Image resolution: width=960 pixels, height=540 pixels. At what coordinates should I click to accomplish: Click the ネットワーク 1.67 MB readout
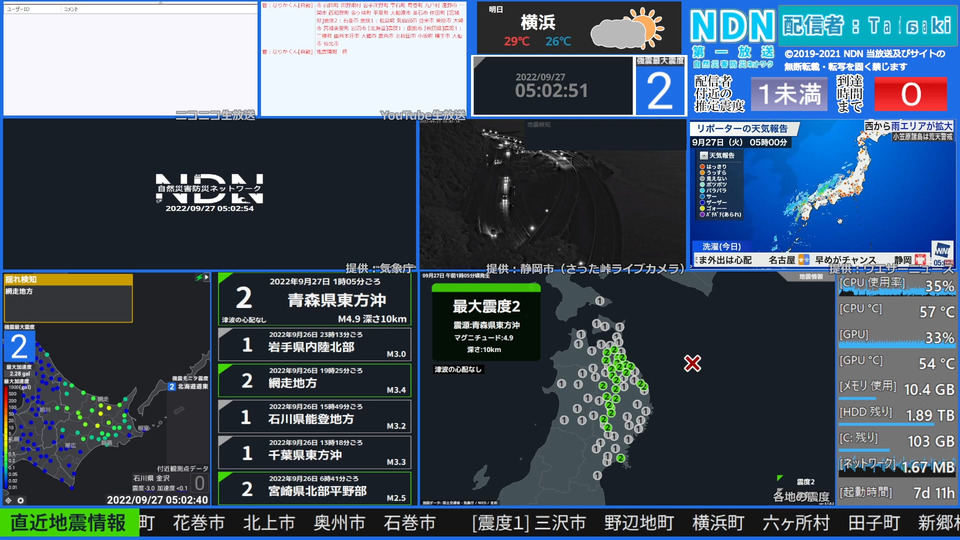pos(896,467)
